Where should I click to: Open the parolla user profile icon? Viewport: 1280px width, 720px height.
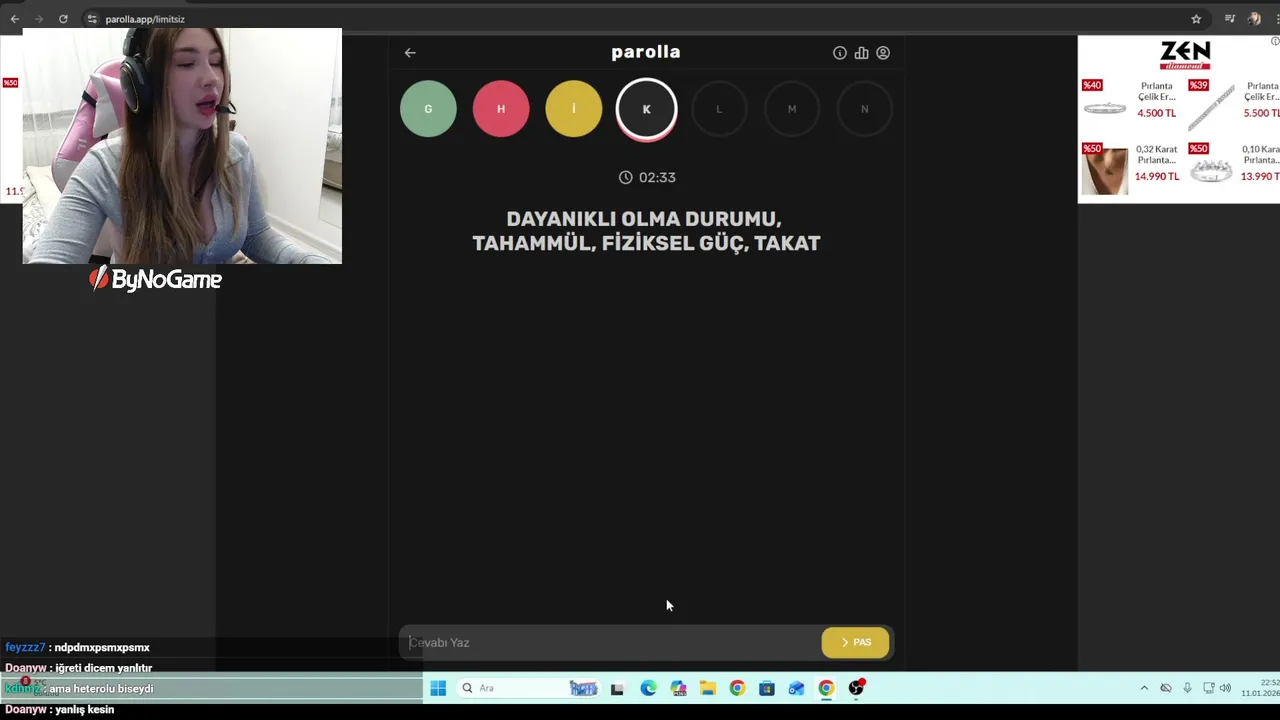(x=883, y=53)
